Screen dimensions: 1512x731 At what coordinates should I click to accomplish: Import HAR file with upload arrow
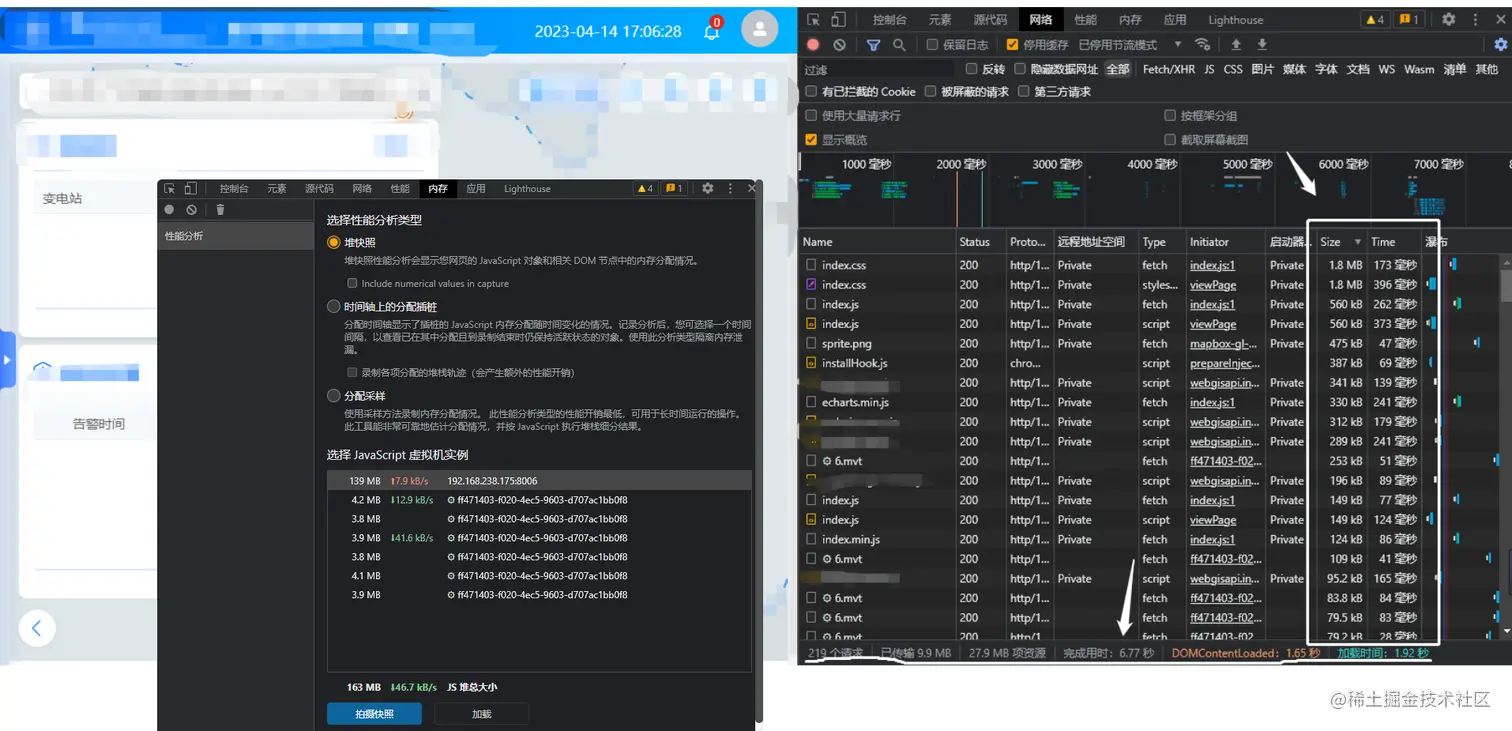1236,45
